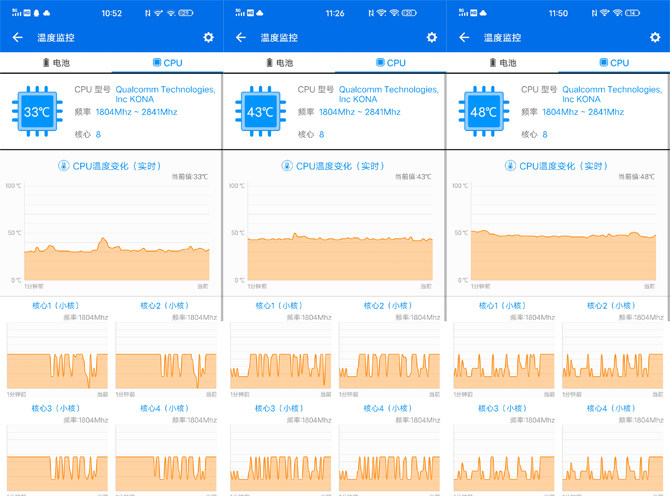Viewport: 670px width, 496px height.
Task: Select the CPU tab in the 10:52 screen
Action: pyautogui.click(x=167, y=62)
